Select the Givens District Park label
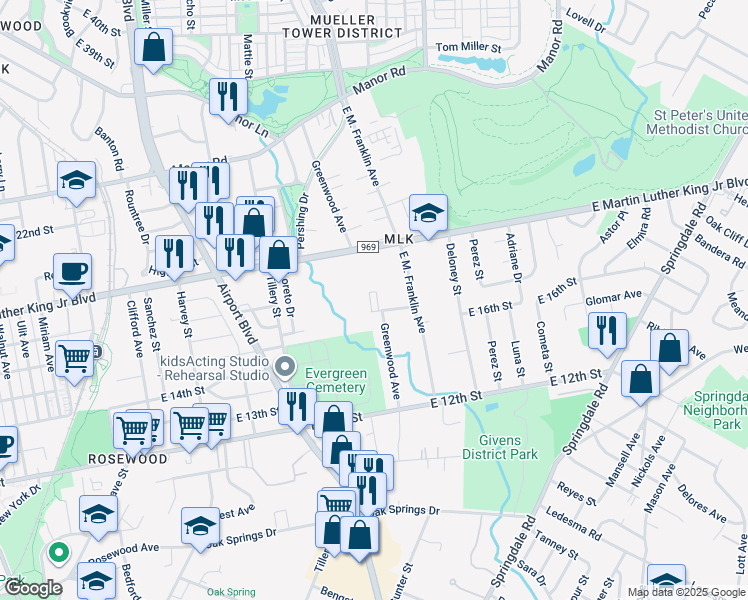 point(500,447)
